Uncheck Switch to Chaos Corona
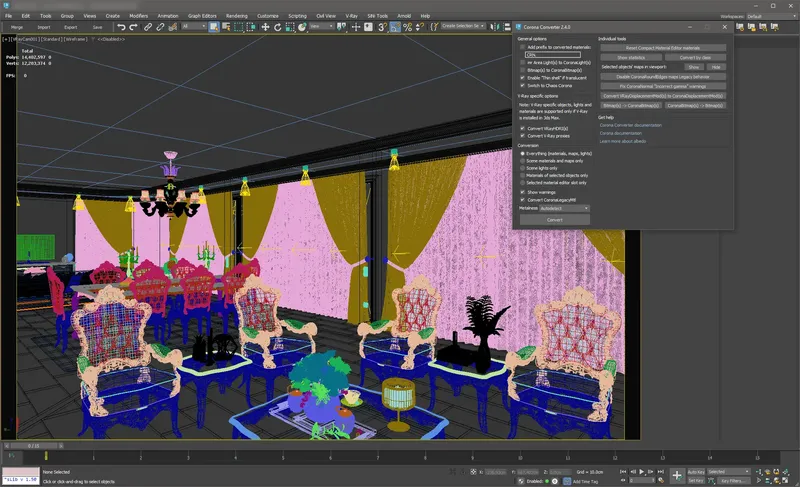Image resolution: width=800 pixels, height=487 pixels. 521,85
